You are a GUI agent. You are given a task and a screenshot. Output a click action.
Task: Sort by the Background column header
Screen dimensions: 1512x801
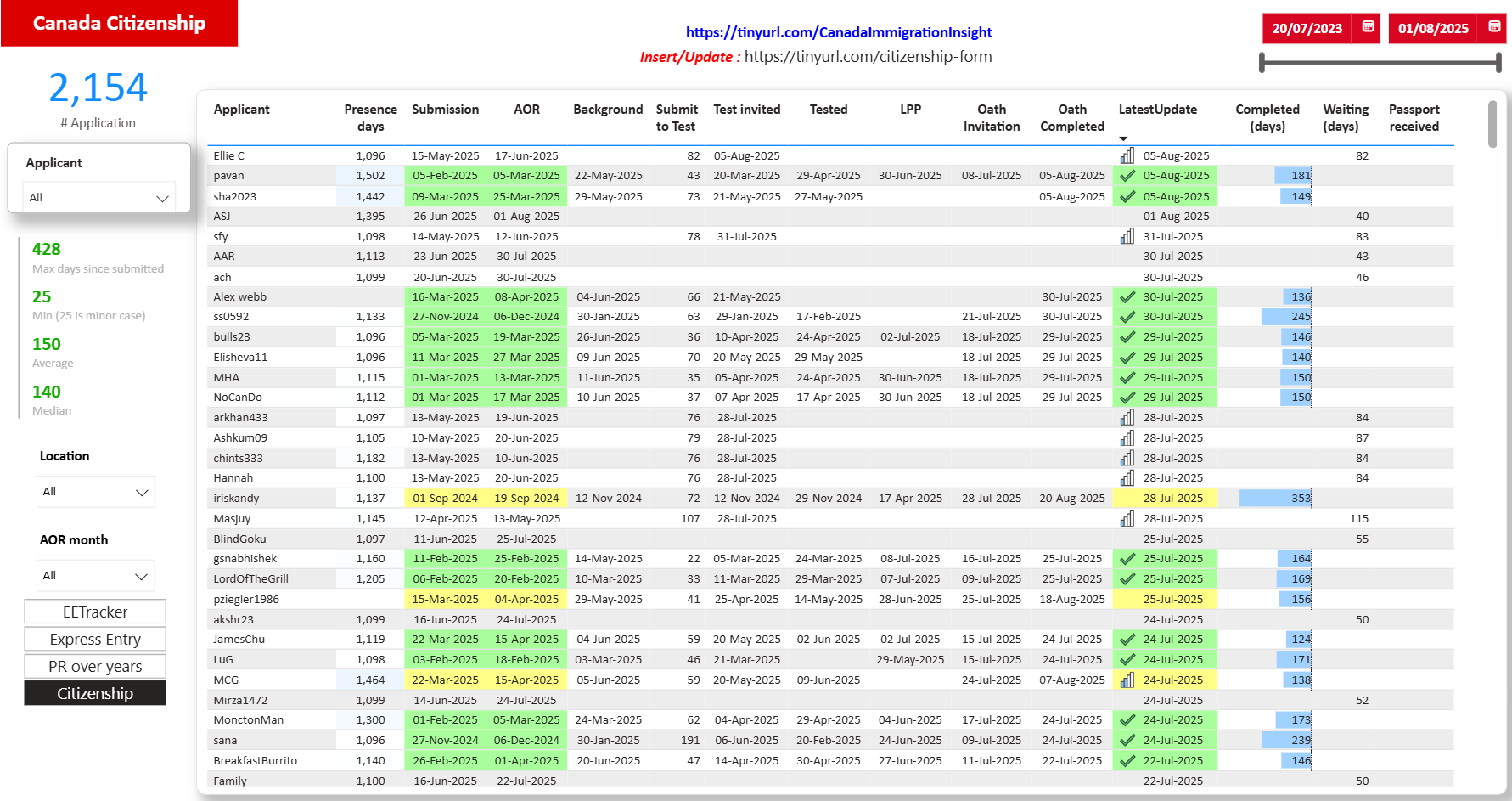point(608,110)
